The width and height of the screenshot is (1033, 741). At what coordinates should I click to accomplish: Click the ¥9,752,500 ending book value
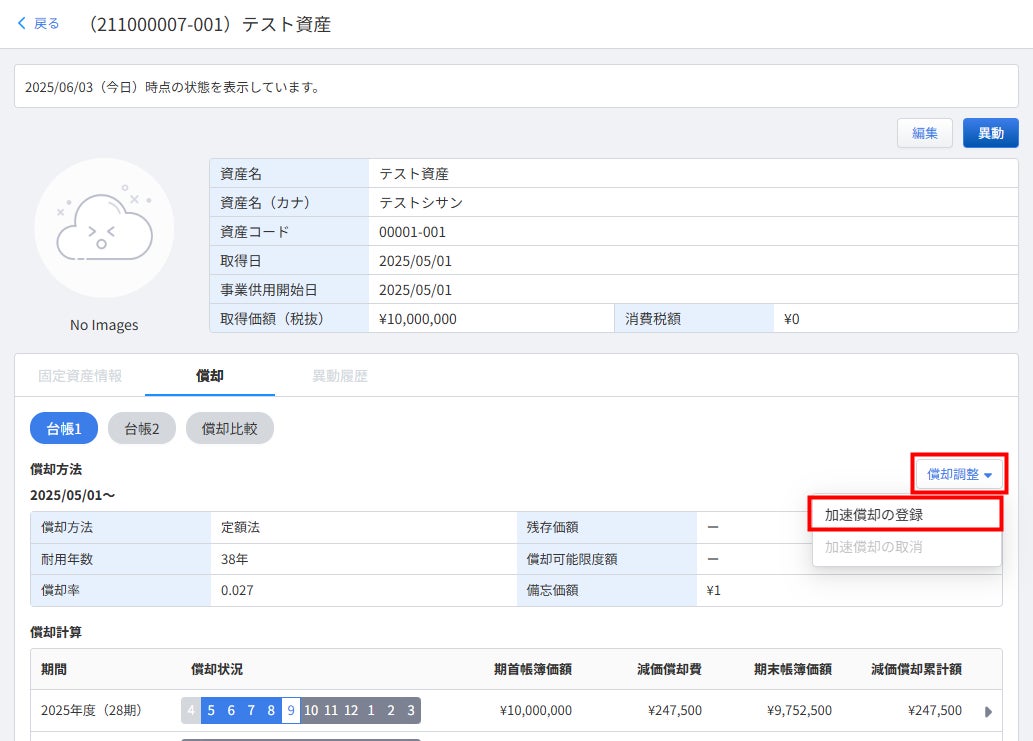[799, 711]
